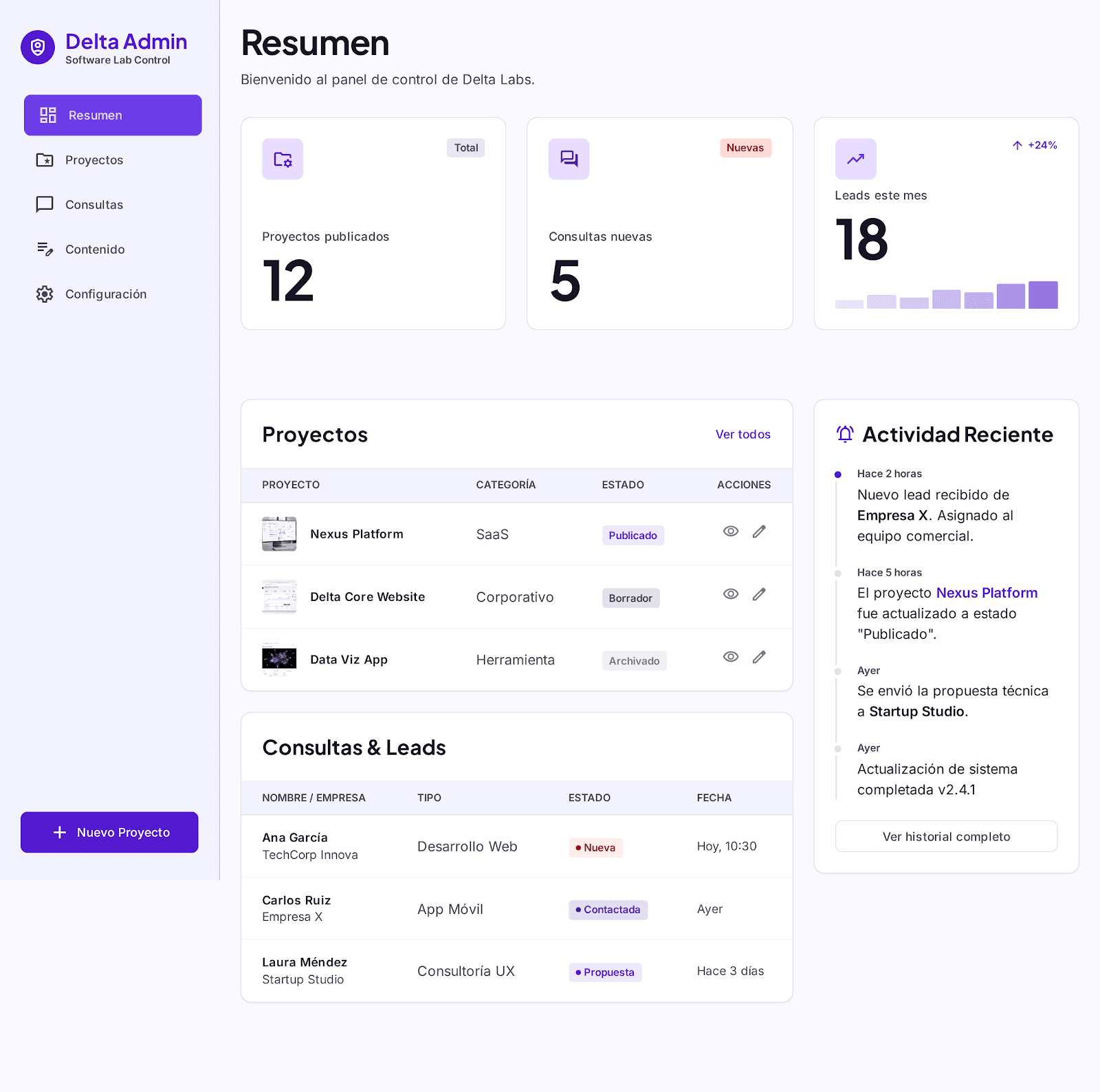Open the Resumen section in the sidebar
Viewport: 1100px width, 1092px height.
[113, 116]
